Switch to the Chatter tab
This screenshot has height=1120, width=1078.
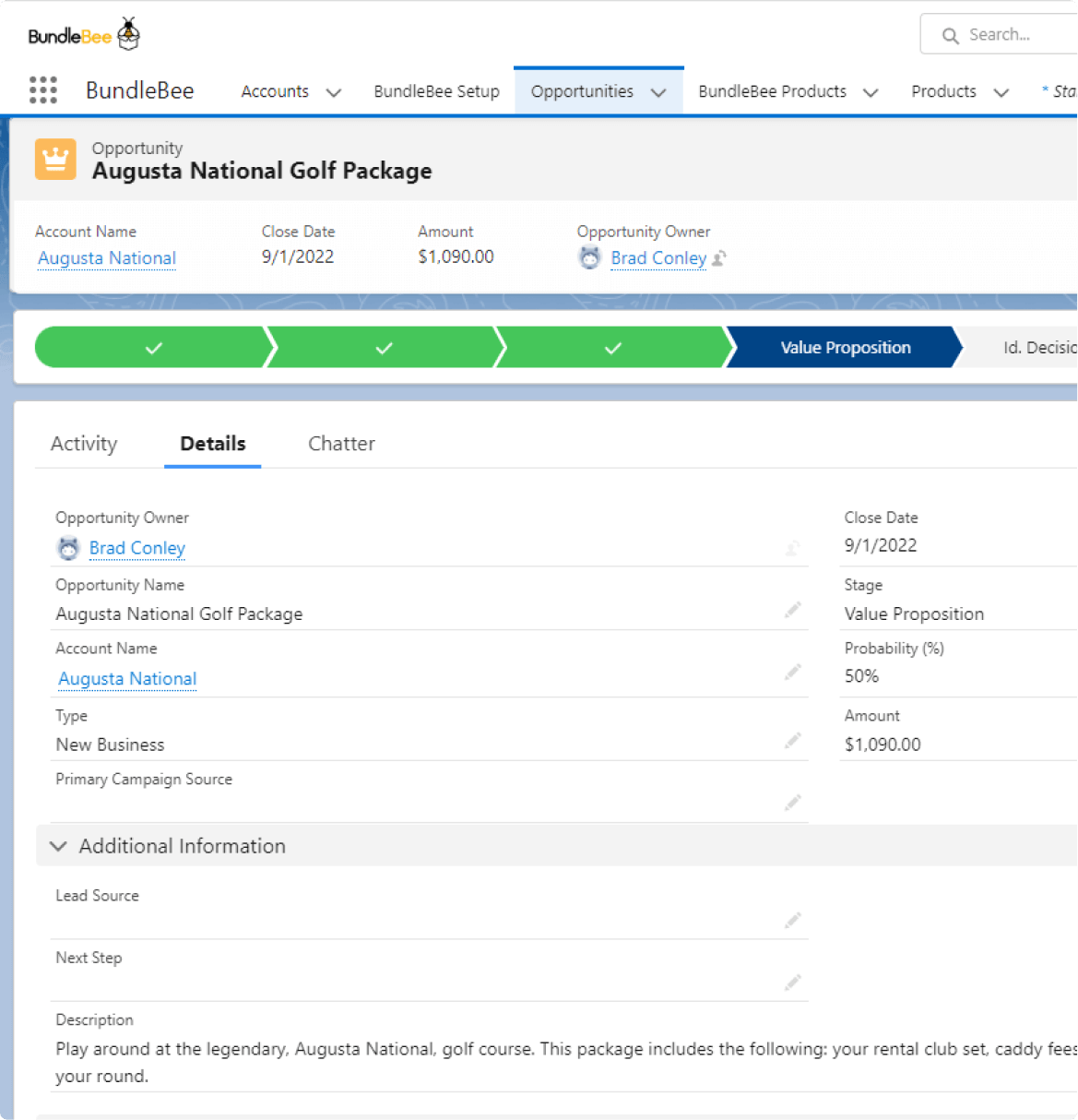341,444
